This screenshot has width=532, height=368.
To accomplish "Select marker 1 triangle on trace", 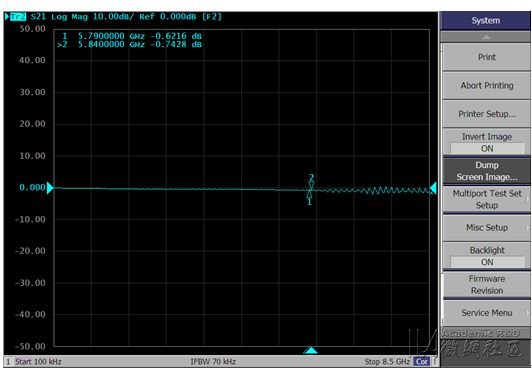I will (x=309, y=195).
